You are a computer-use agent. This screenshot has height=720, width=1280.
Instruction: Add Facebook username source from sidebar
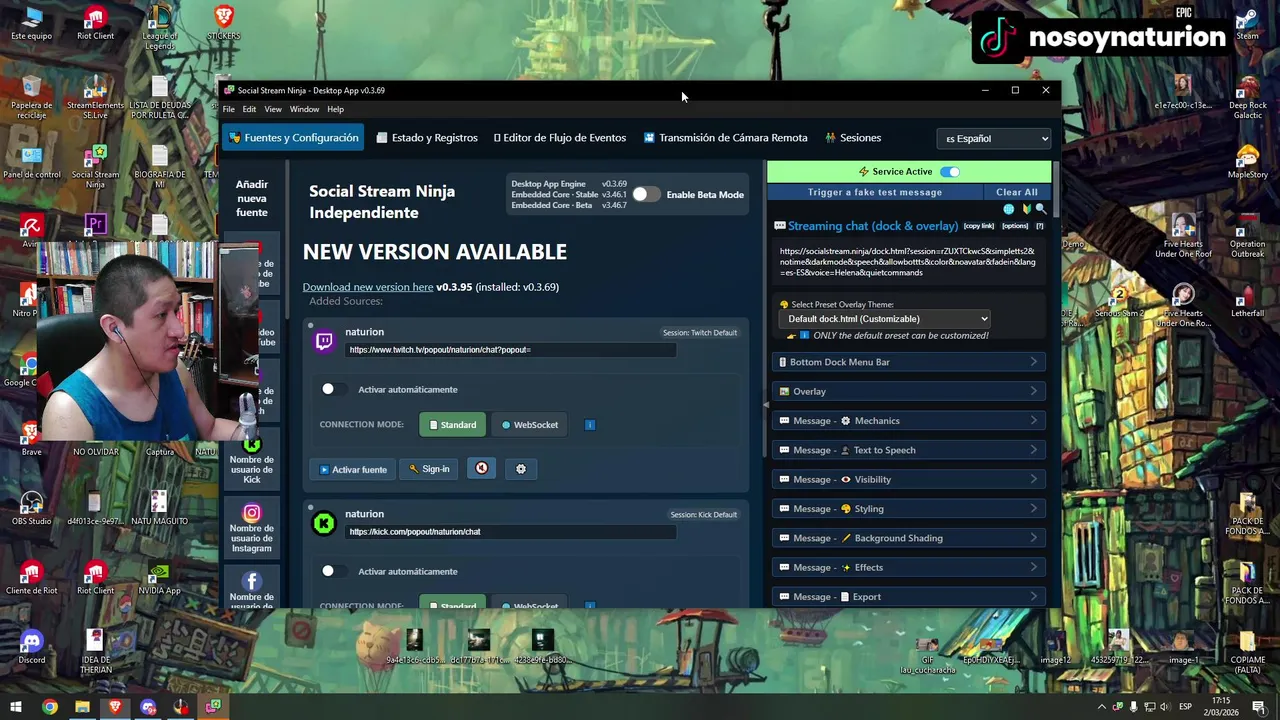point(252,588)
